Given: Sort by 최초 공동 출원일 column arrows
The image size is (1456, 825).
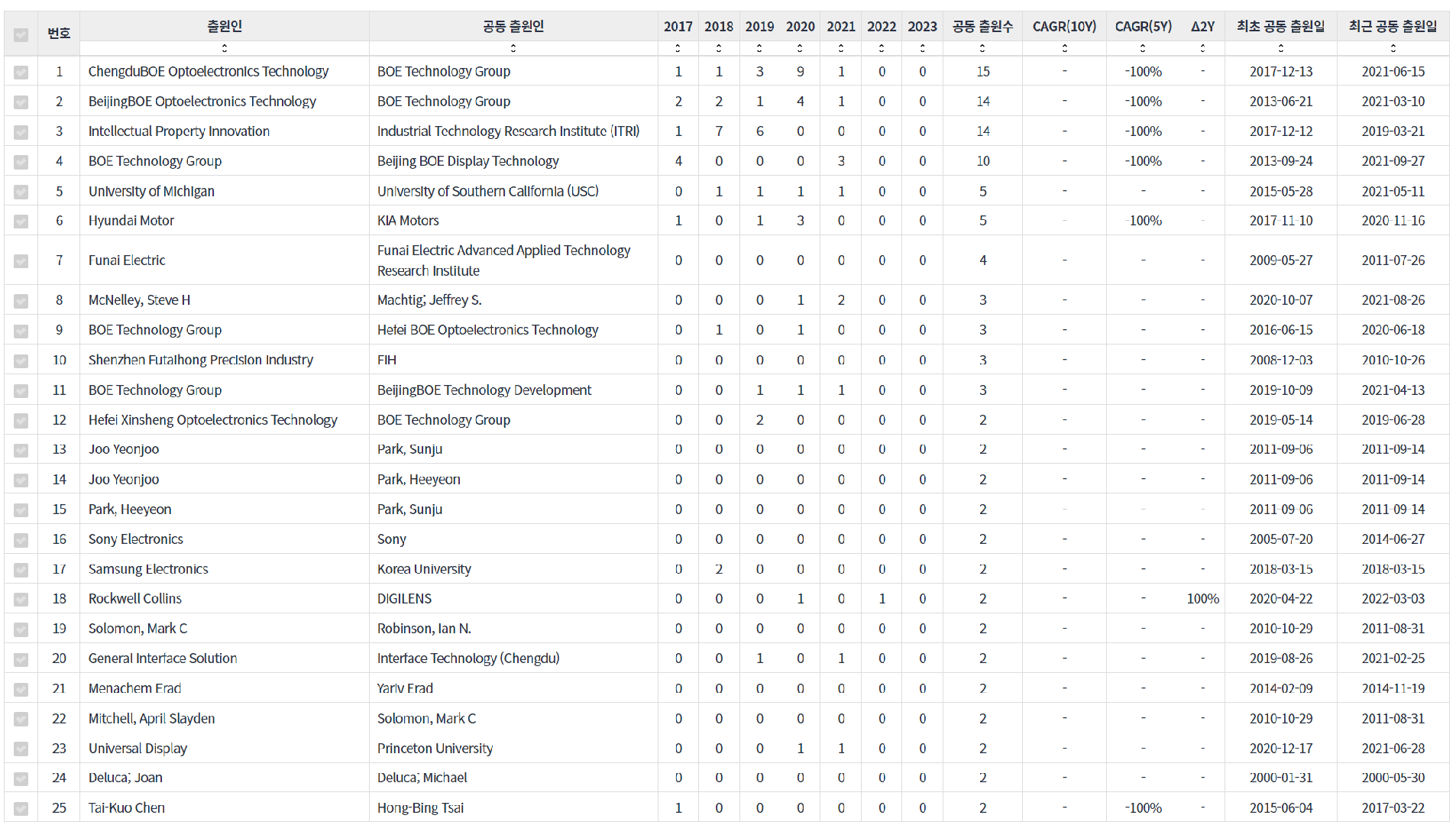Looking at the screenshot, I should tap(1281, 48).
